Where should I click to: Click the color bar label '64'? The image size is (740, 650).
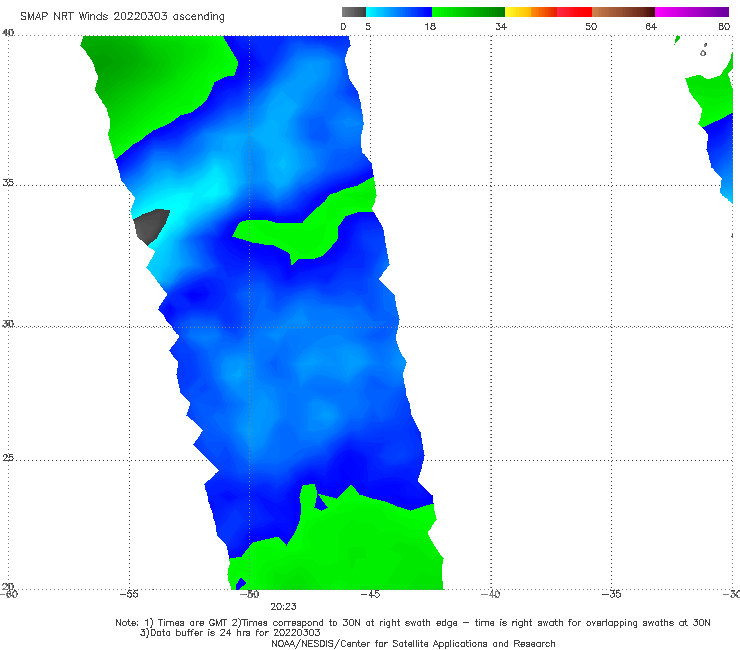pos(651,27)
